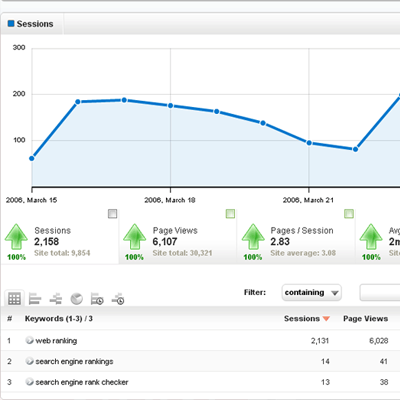
Task: Click the Sessions value 2,158
Action: pyautogui.click(x=46, y=242)
